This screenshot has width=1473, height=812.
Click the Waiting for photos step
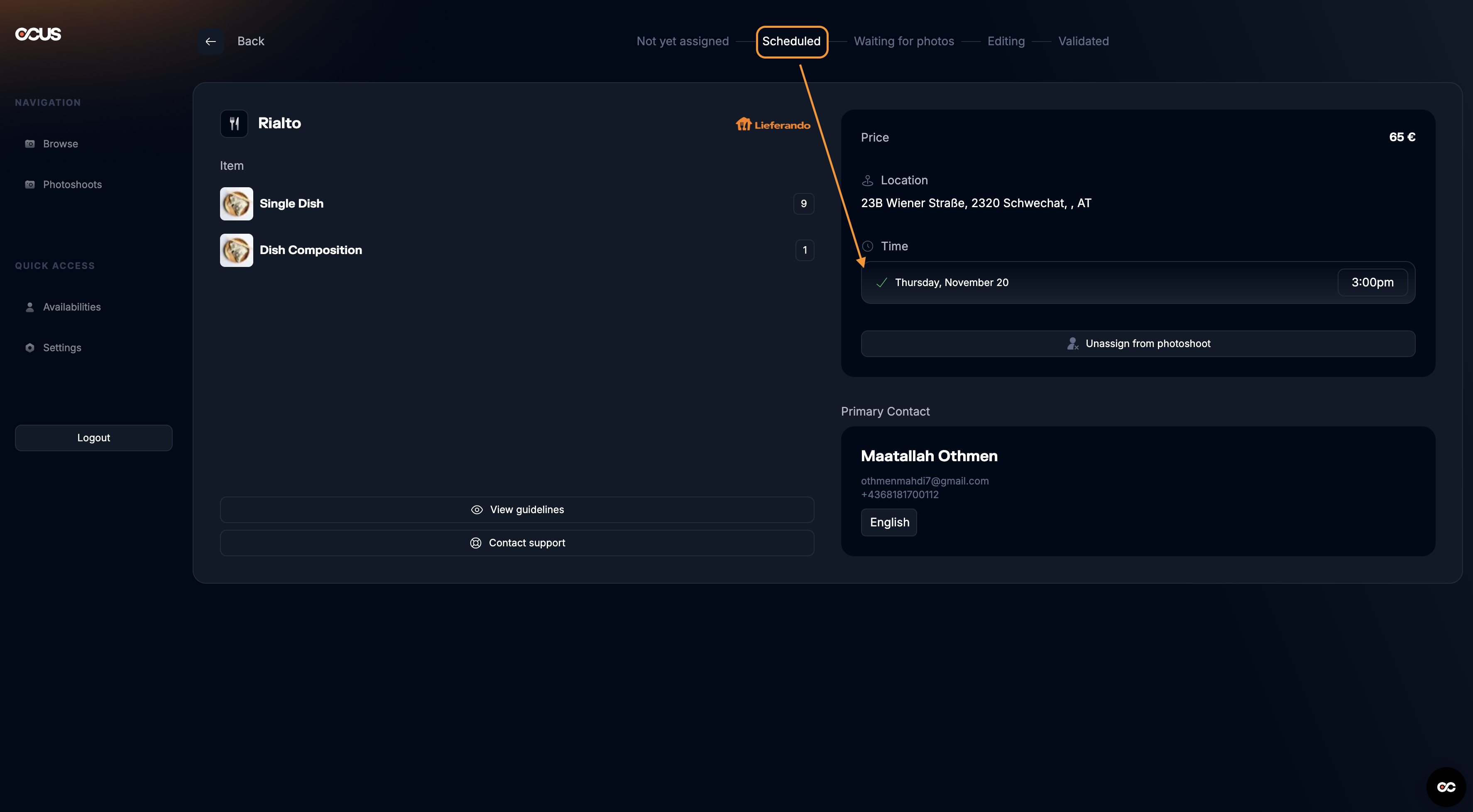pyautogui.click(x=903, y=41)
